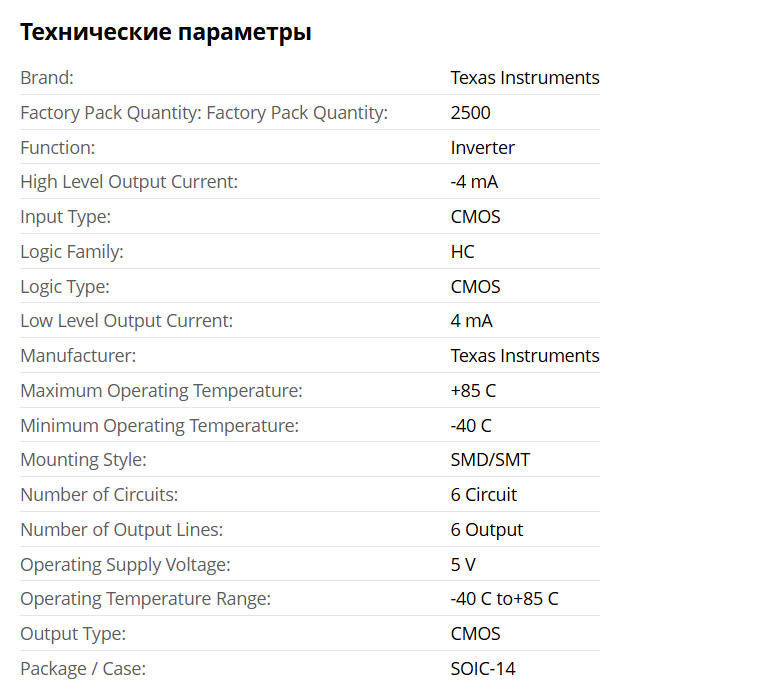Click the Inverter function value
Viewport: 779px width, 685px height.
pyautogui.click(x=482, y=148)
